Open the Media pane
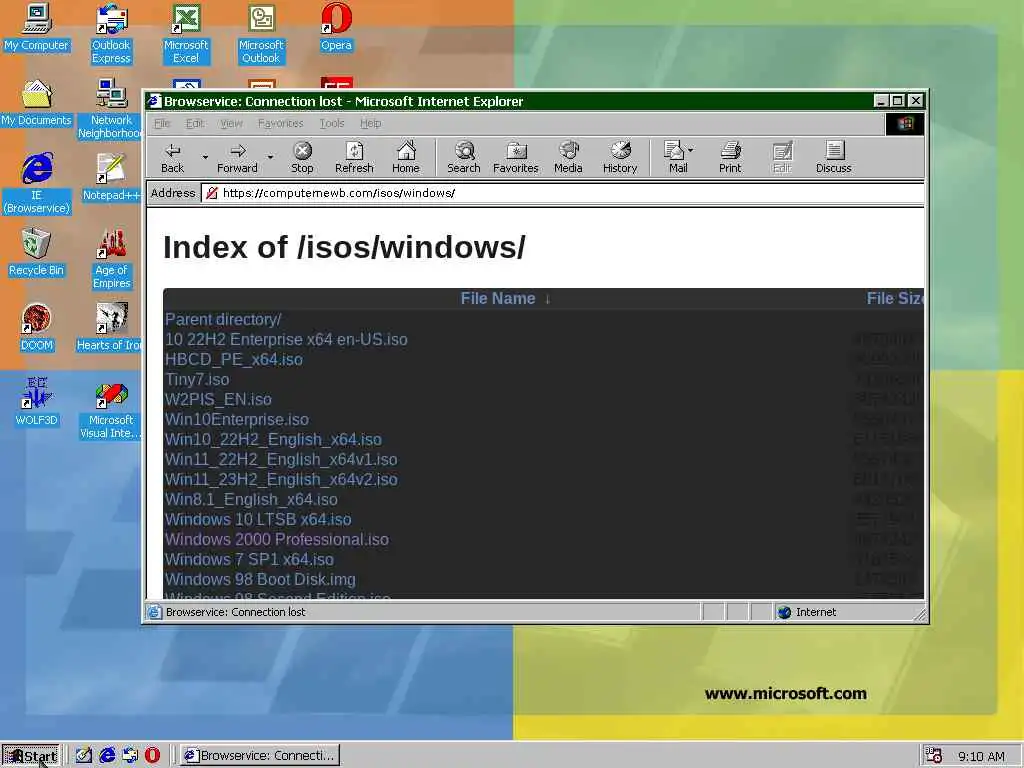The height and width of the screenshot is (768, 1024). (x=568, y=158)
